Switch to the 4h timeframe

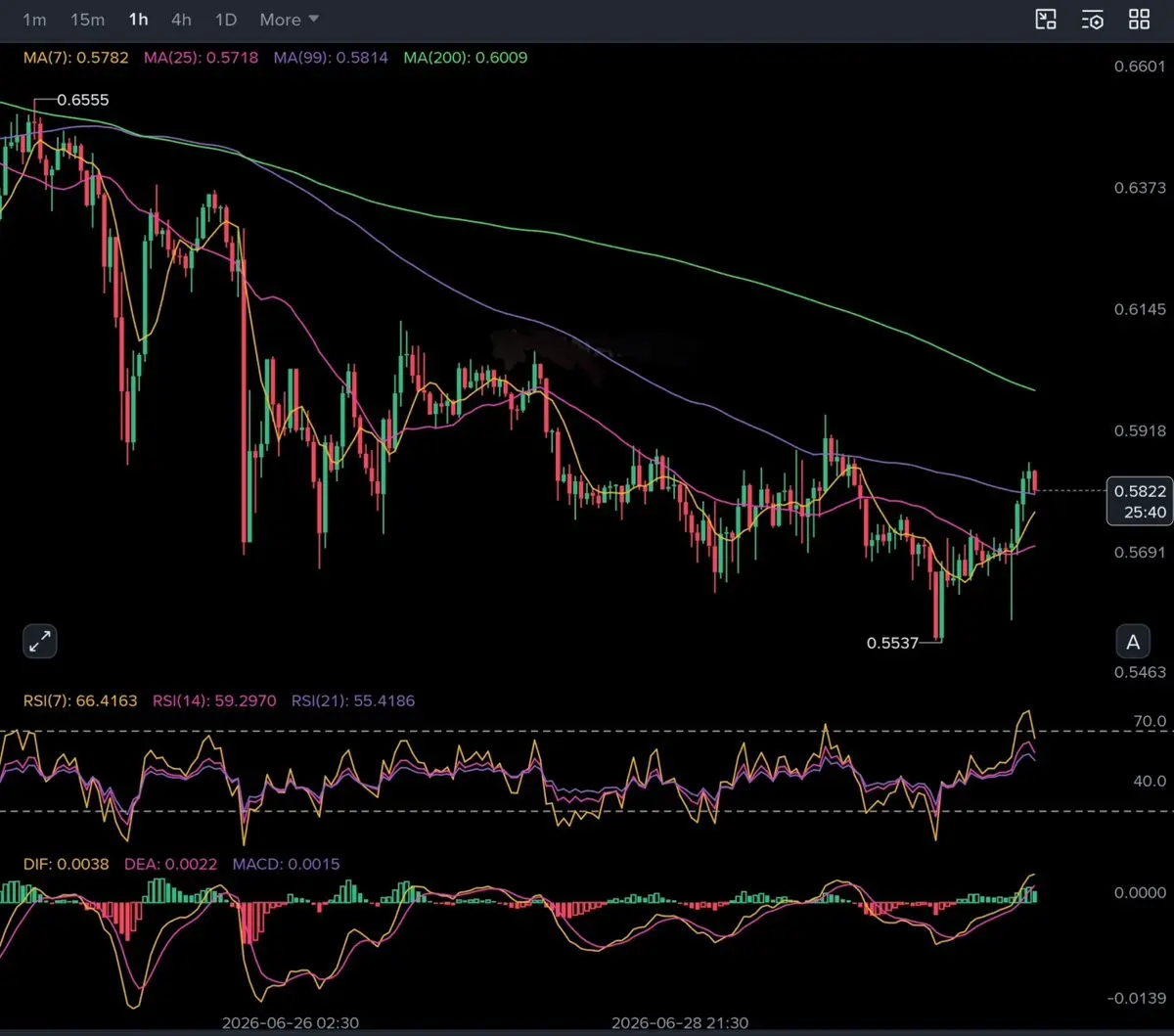pyautogui.click(x=181, y=20)
